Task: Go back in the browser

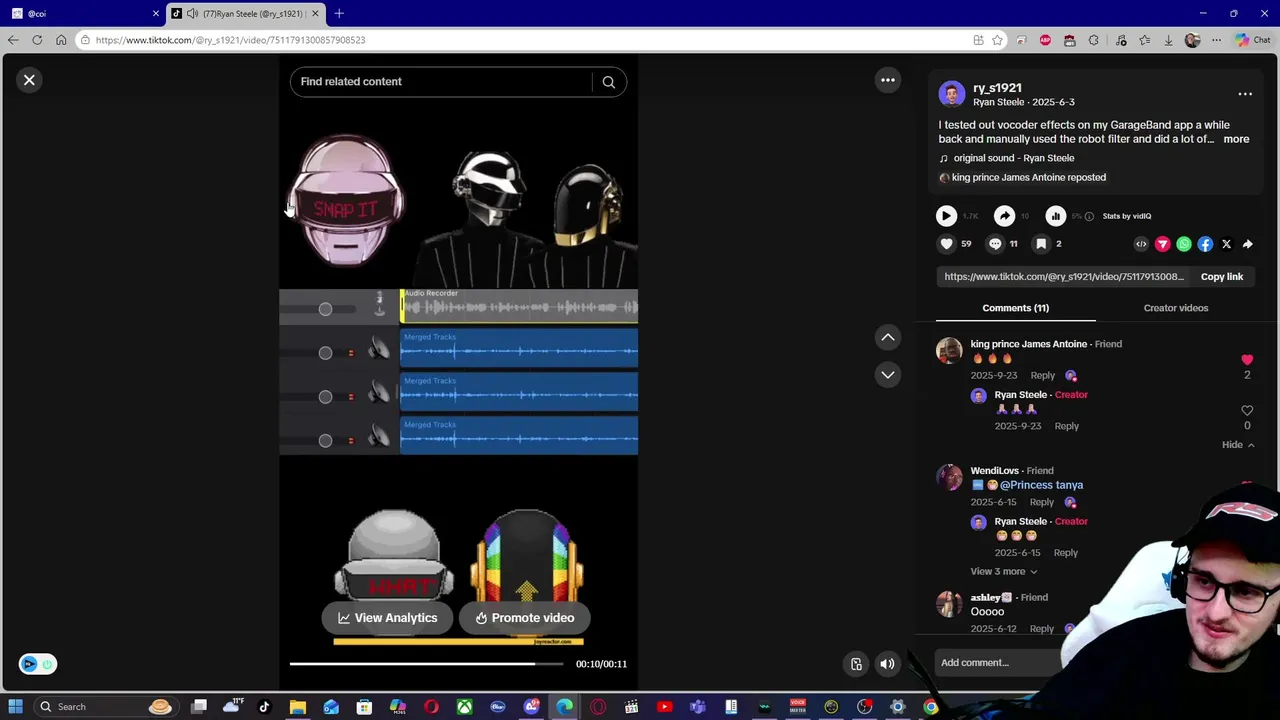Action: click(x=13, y=40)
